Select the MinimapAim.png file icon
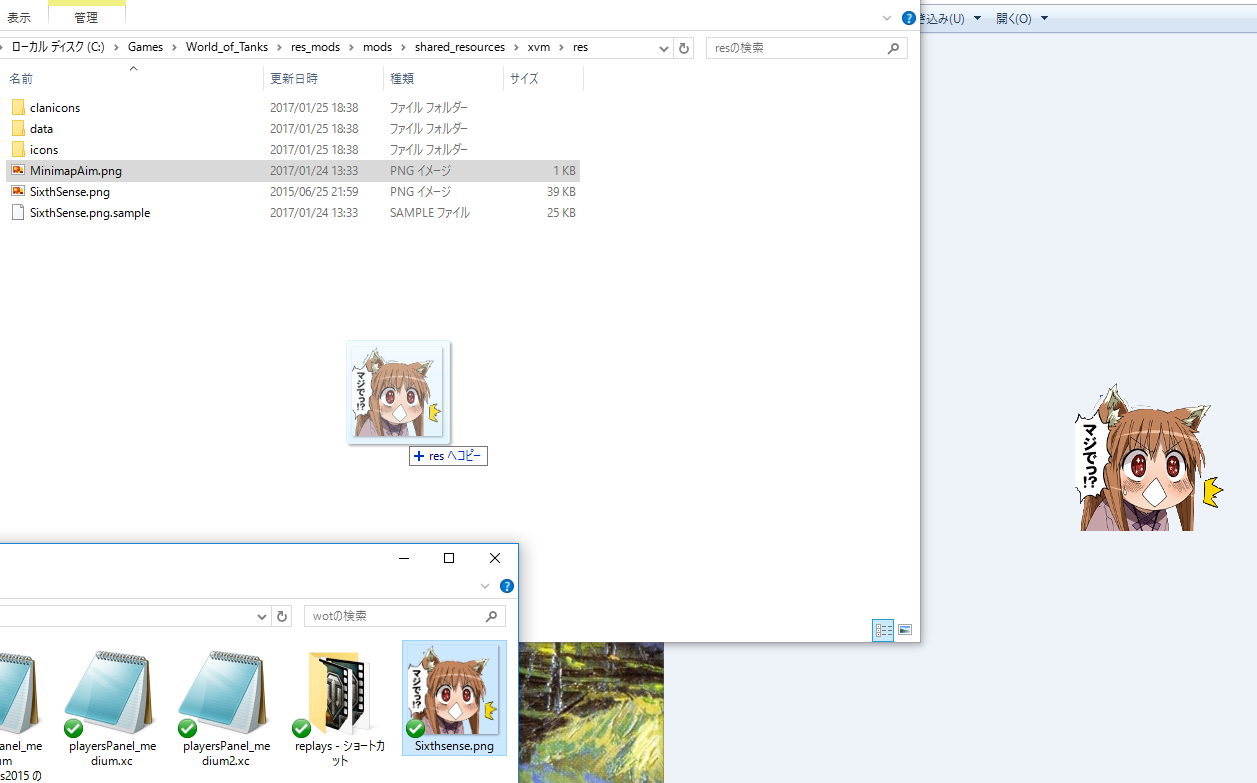The image size is (1257, 783). (18, 170)
